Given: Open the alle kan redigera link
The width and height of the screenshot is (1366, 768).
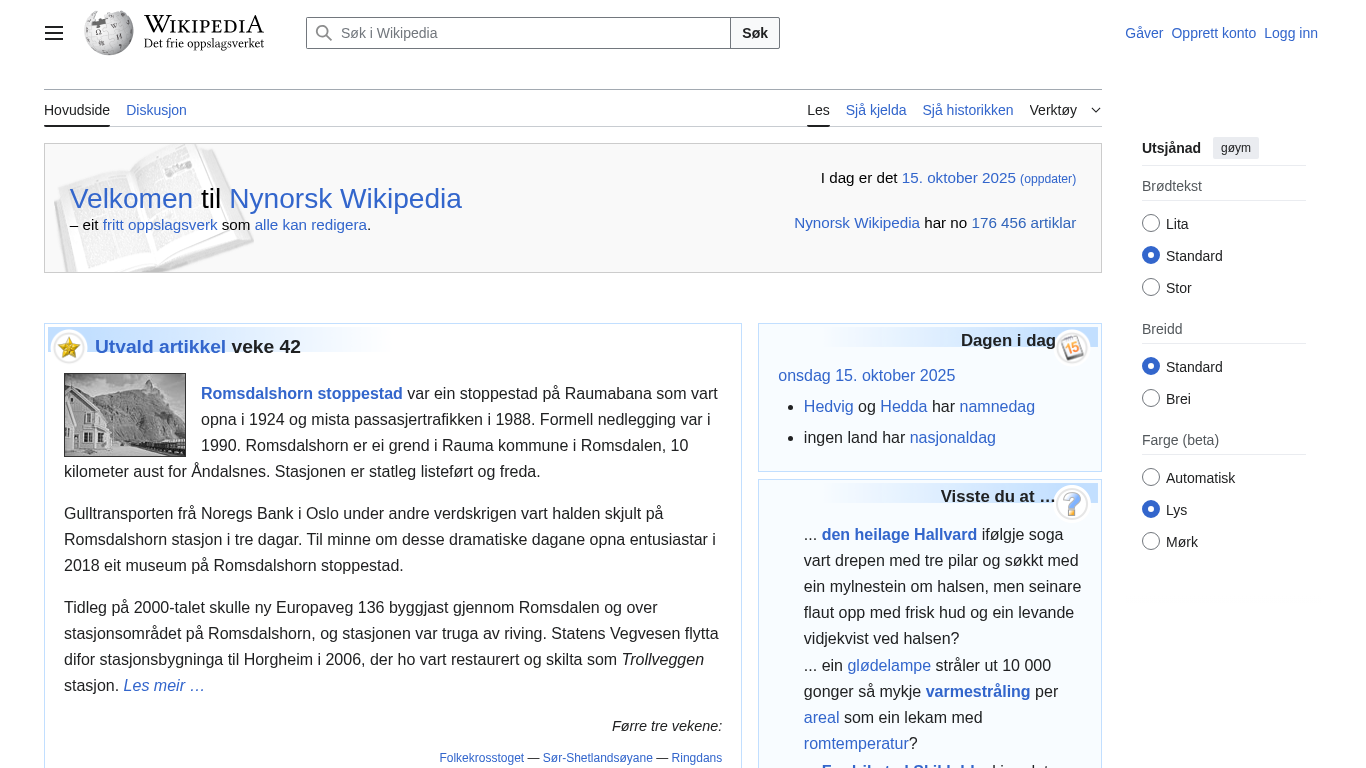Looking at the screenshot, I should click(x=311, y=225).
